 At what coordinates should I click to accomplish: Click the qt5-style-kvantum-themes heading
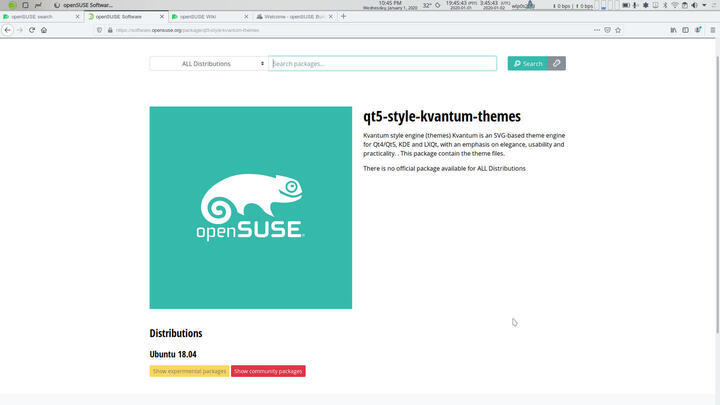pyautogui.click(x=442, y=117)
